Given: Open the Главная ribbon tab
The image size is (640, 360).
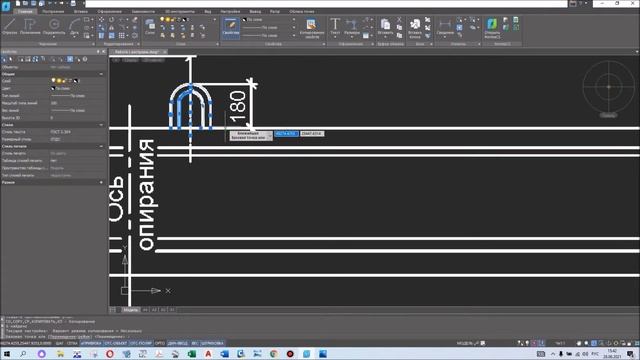Looking at the screenshot, I should pos(25,11).
